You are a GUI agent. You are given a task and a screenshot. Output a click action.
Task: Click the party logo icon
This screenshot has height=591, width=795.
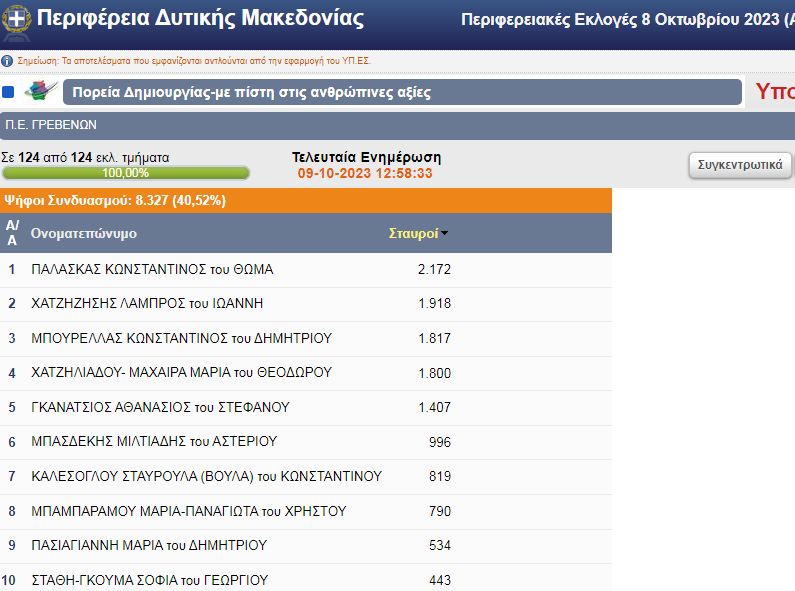coord(40,92)
